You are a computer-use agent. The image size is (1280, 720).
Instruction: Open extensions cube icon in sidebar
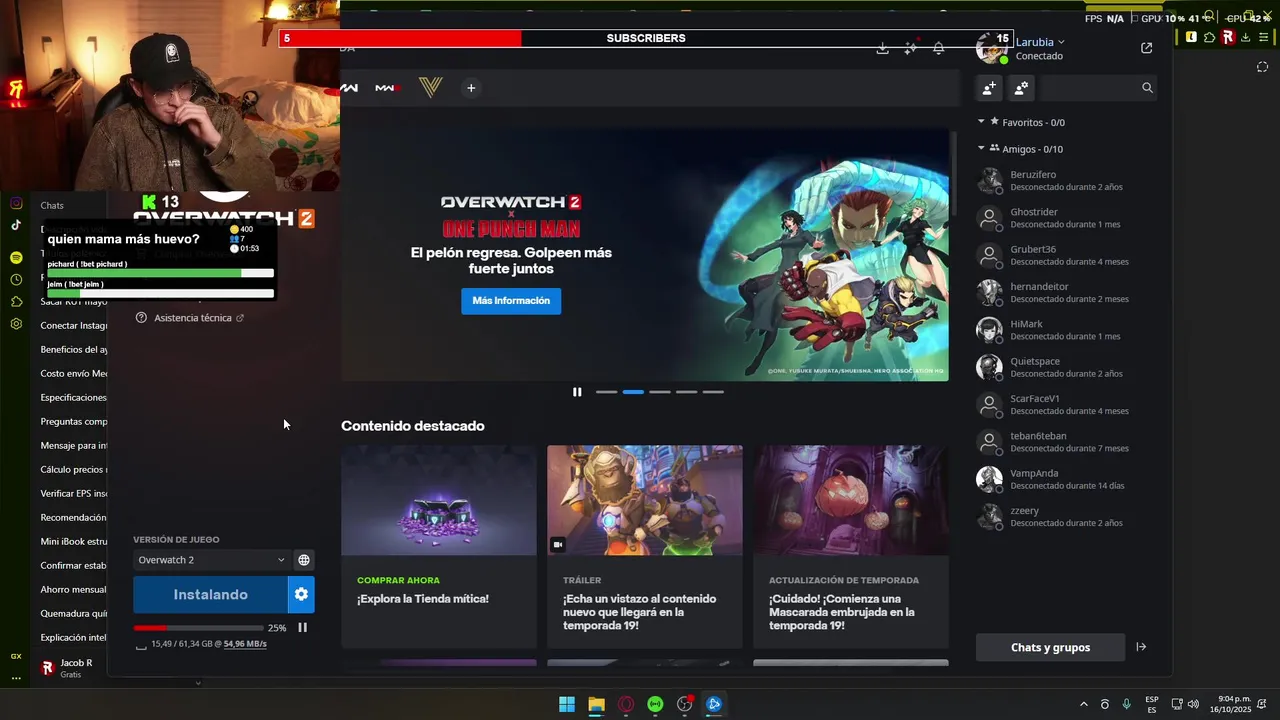point(16,302)
